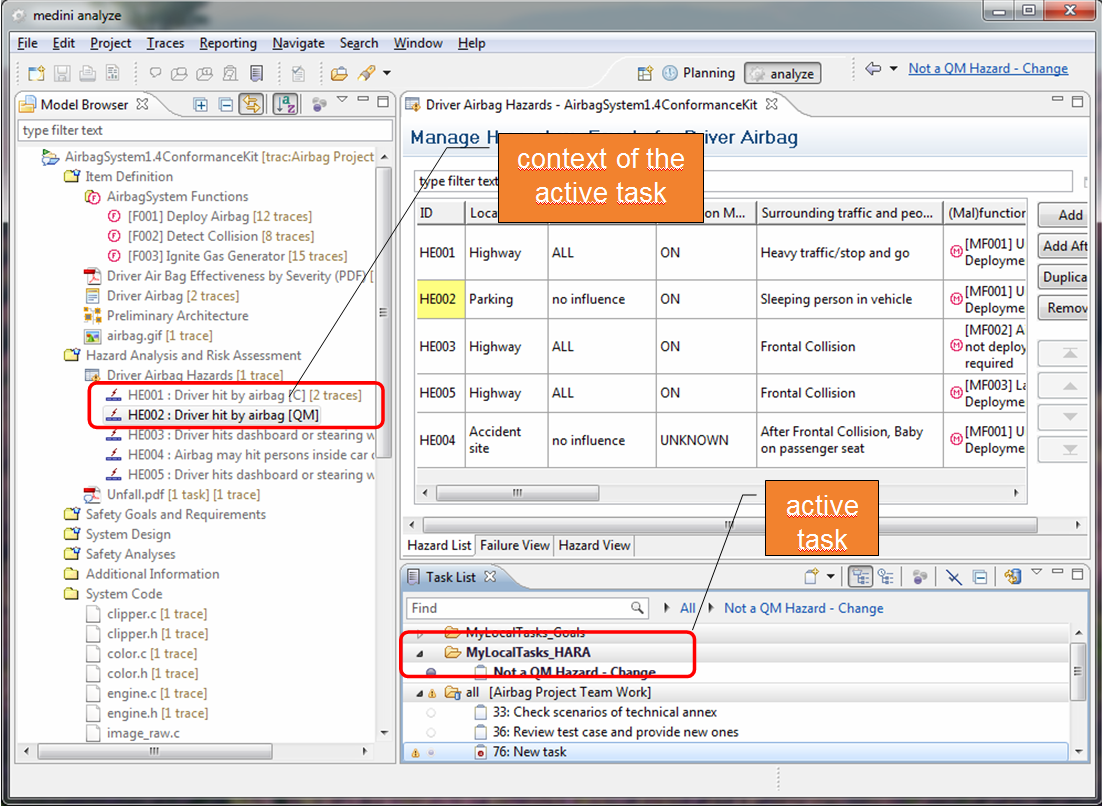This screenshot has height=806, width=1111.
Task: Click Synchronize icon in Task List toolbar
Action: point(1013,577)
